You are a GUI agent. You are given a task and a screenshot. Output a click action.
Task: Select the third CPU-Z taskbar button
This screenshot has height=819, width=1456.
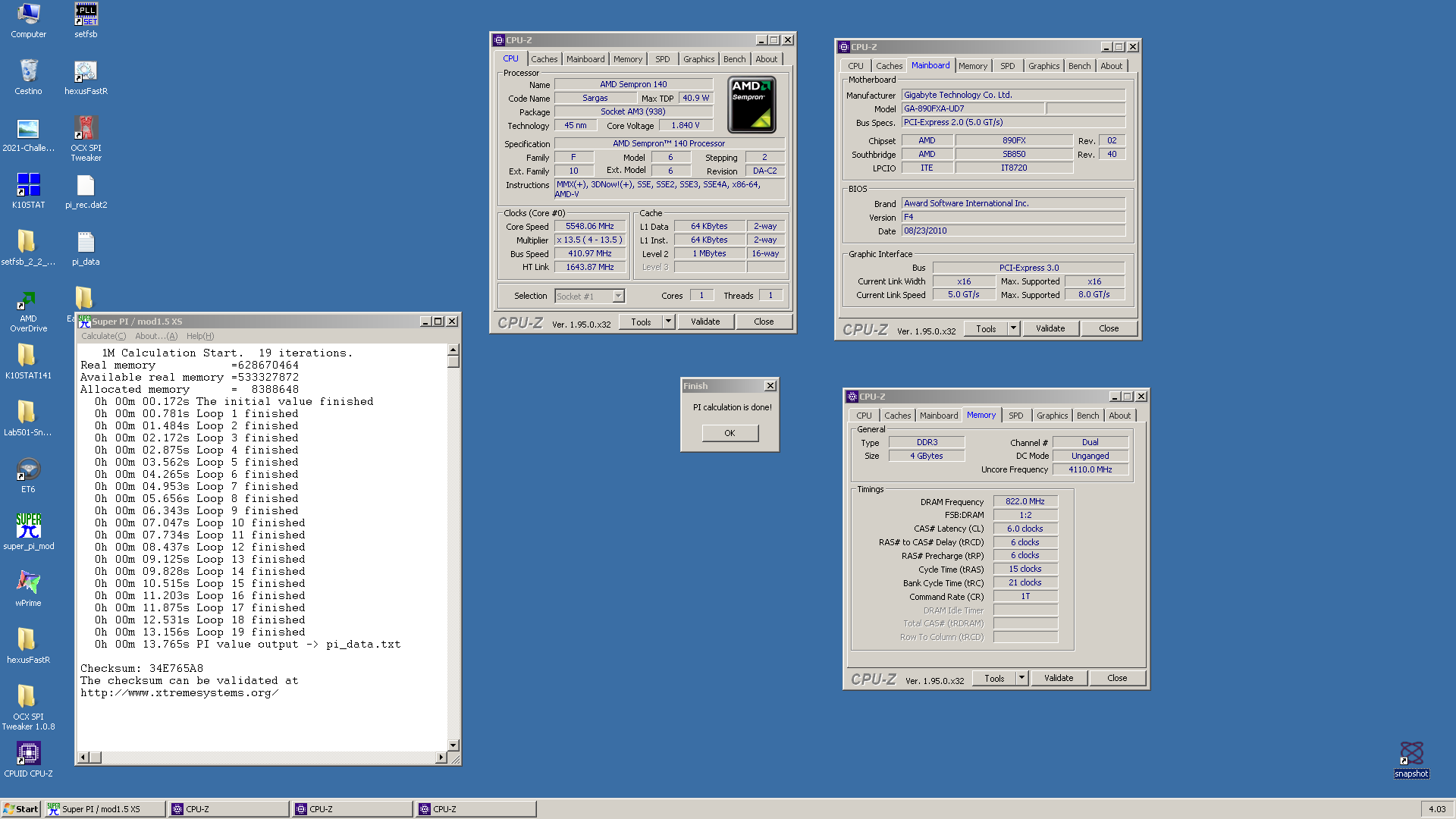click(x=475, y=809)
